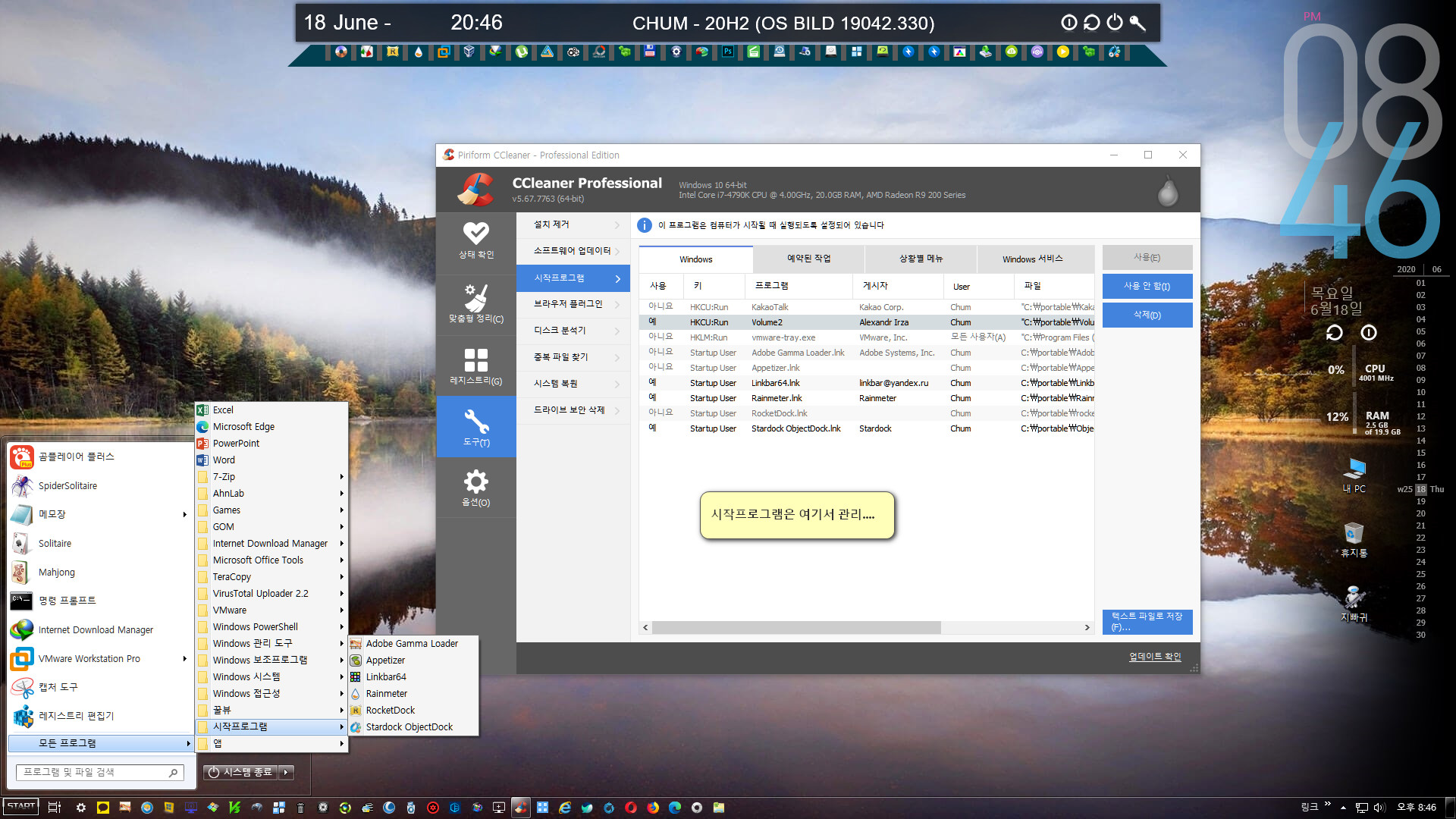
Task: Open 명령 프롬프트 command prompt
Action: pos(99,601)
